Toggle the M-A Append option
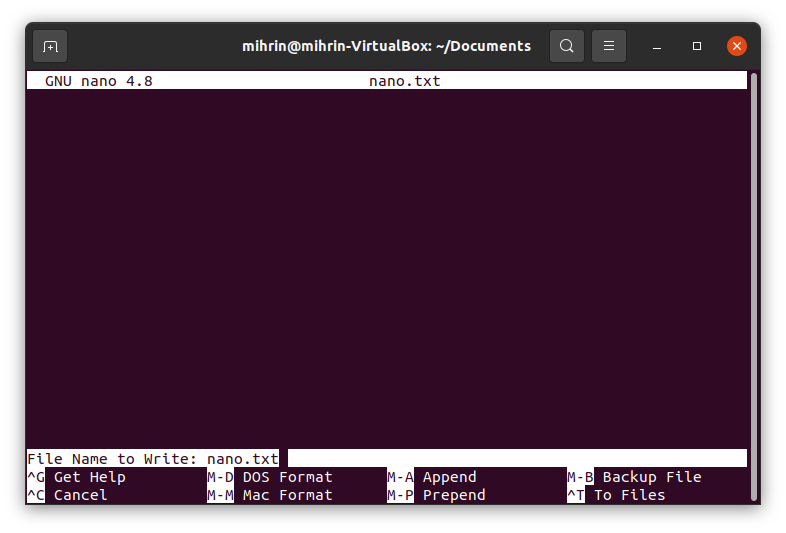Screen dimensions: 786x533 432,477
